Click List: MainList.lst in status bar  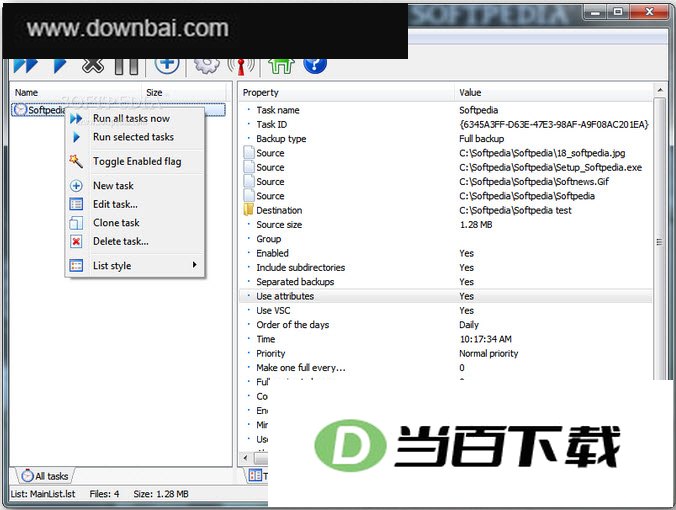click(x=43, y=494)
